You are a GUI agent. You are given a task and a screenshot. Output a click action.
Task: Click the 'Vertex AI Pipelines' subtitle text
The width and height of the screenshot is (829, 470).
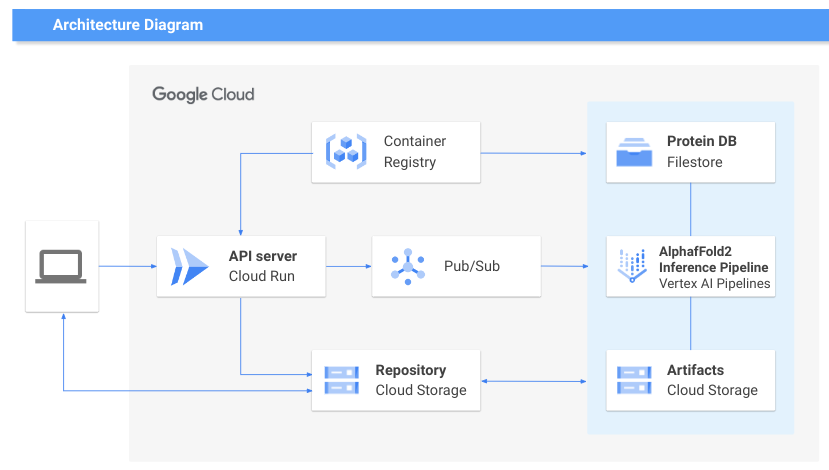[713, 283]
